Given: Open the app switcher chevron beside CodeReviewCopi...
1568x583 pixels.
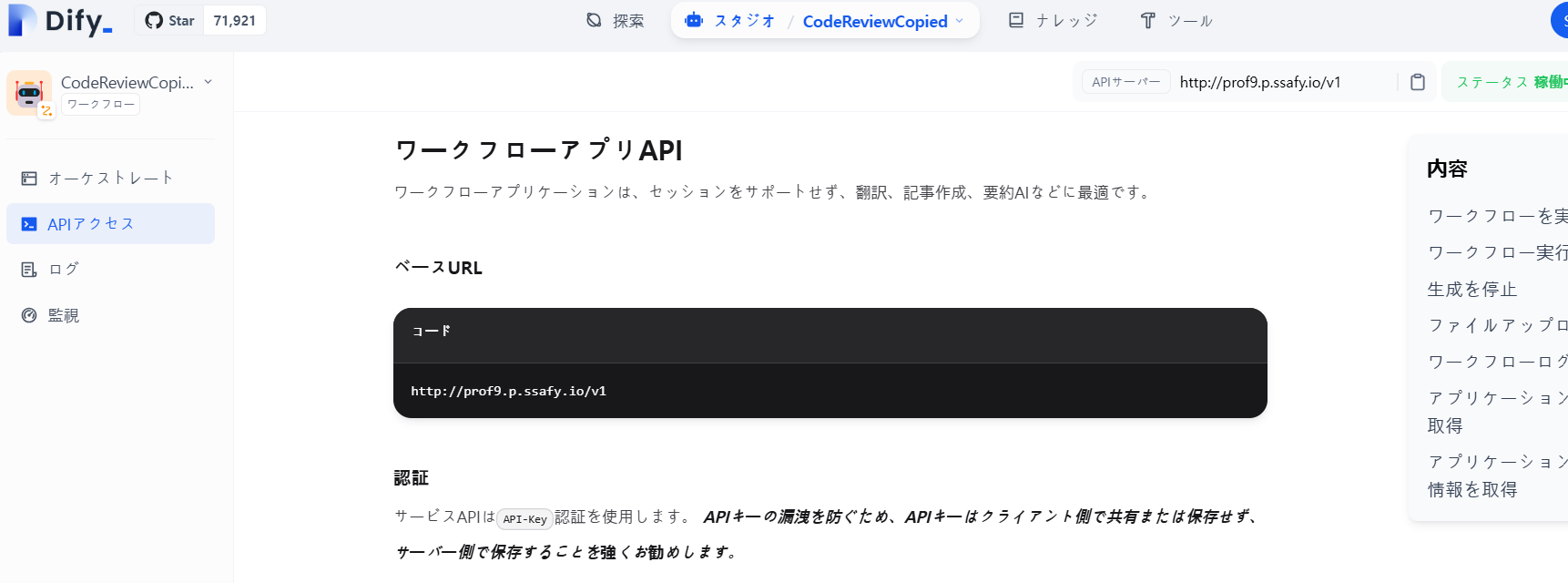Looking at the screenshot, I should click(209, 81).
